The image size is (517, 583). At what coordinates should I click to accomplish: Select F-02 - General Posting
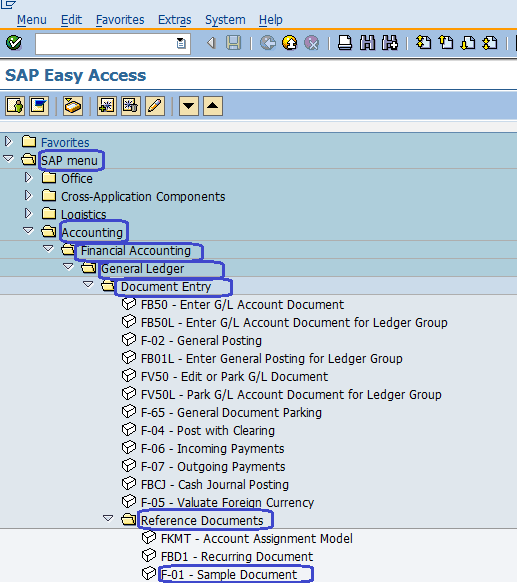201,341
